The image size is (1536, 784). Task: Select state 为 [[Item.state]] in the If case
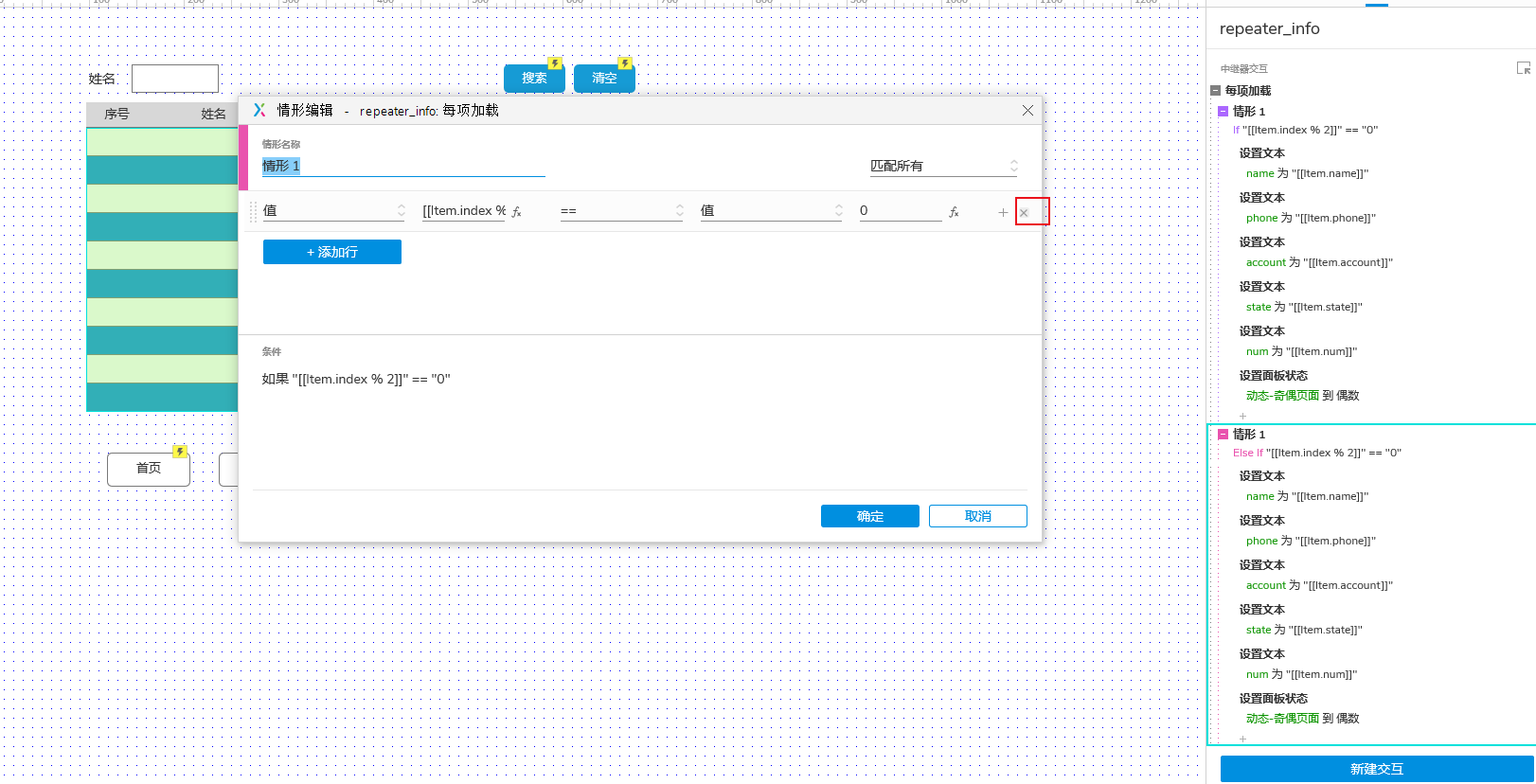point(1304,308)
